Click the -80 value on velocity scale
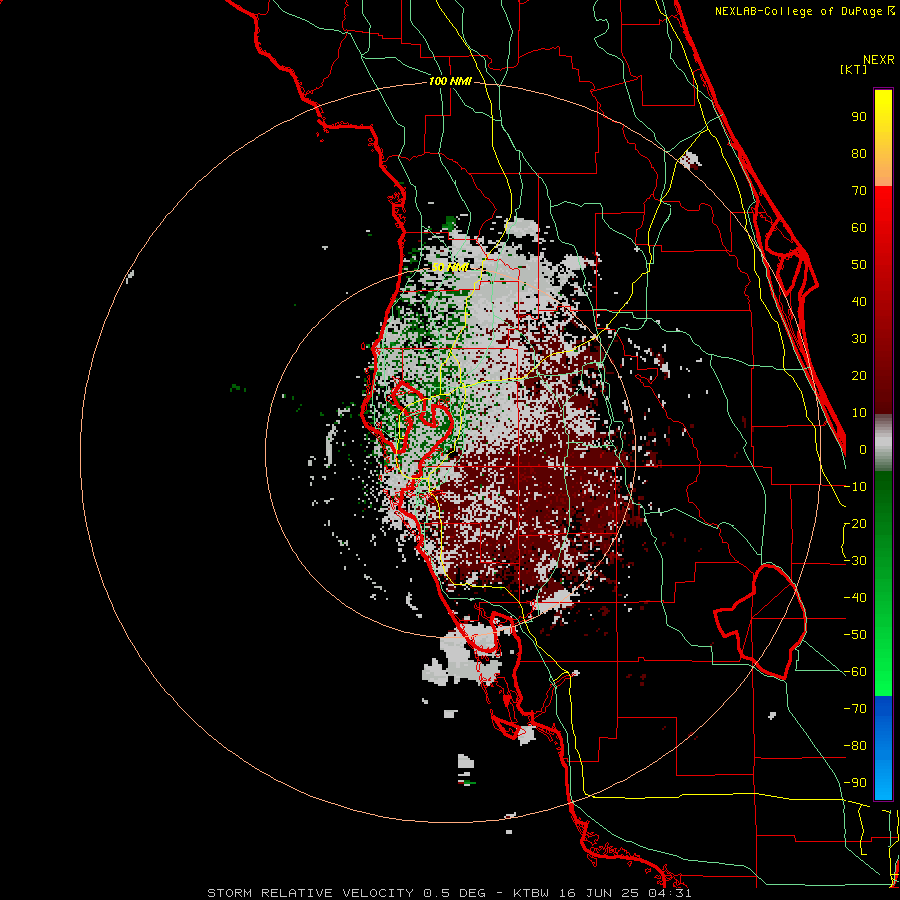This screenshot has width=900, height=900. pyautogui.click(x=855, y=746)
